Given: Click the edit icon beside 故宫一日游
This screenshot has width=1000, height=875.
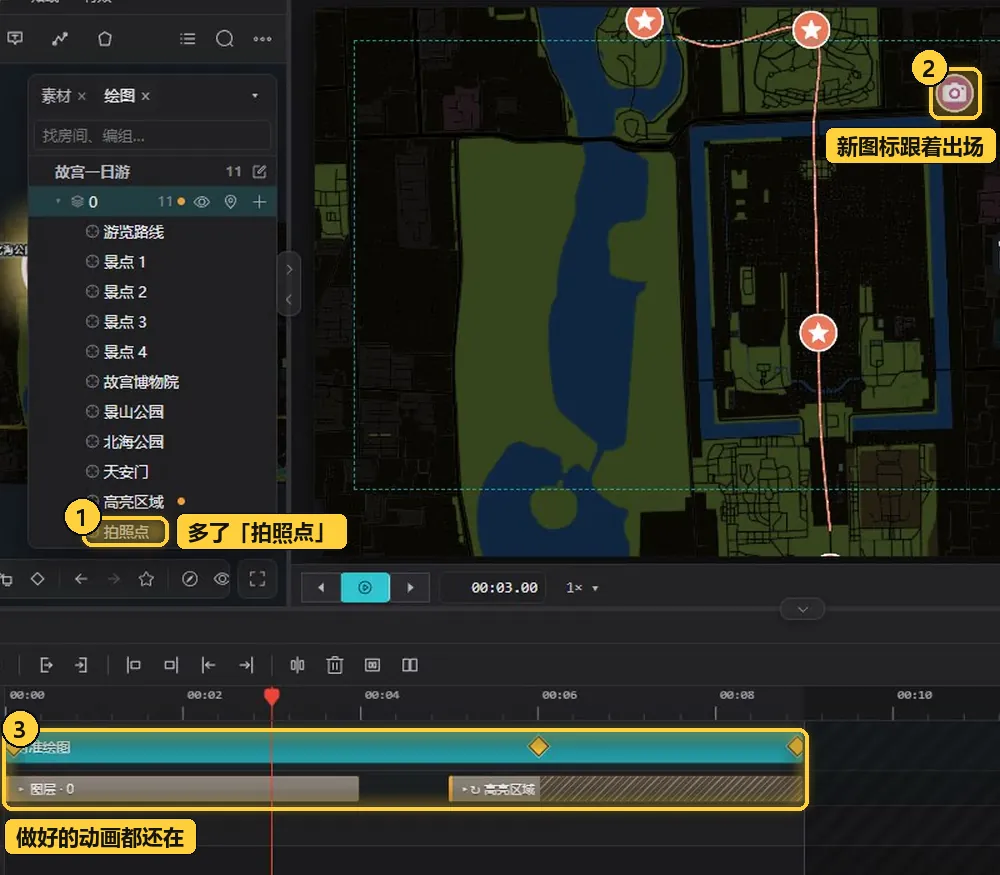Looking at the screenshot, I should click(260, 172).
